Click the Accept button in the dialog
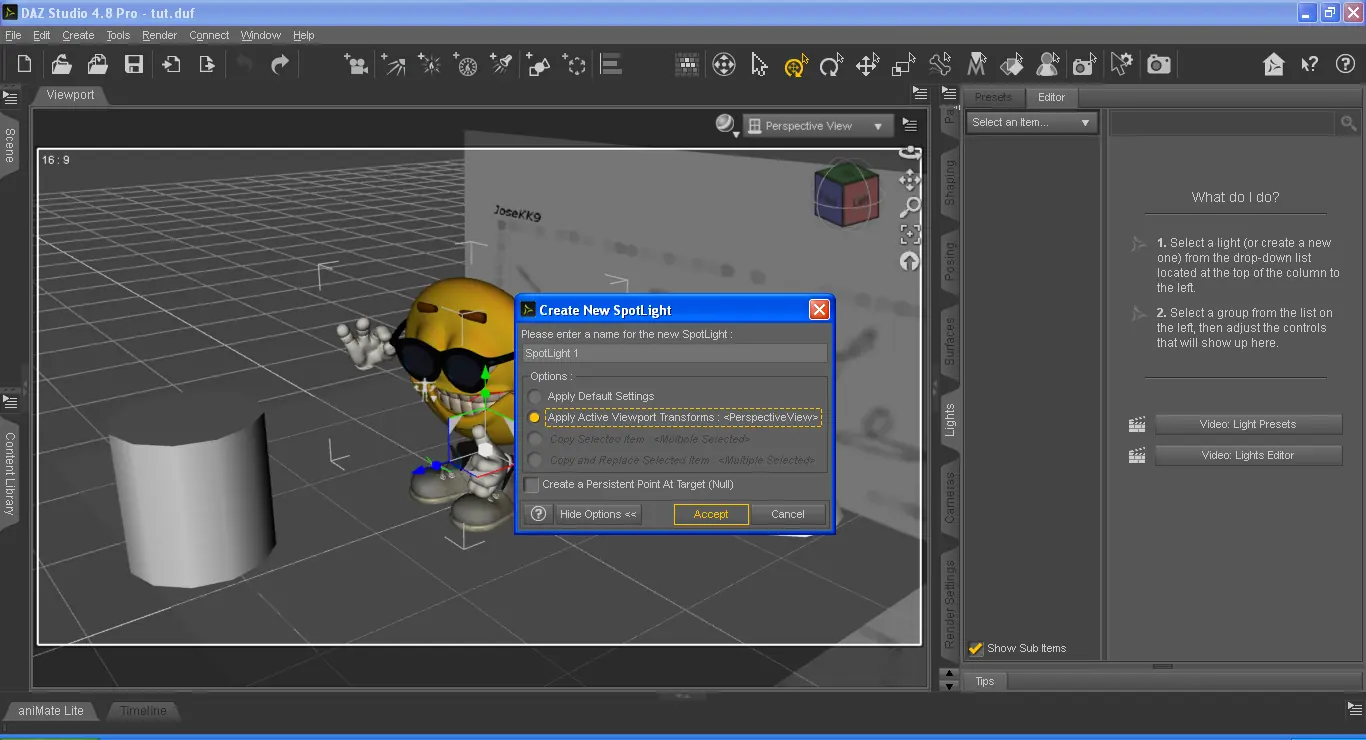 click(x=711, y=514)
